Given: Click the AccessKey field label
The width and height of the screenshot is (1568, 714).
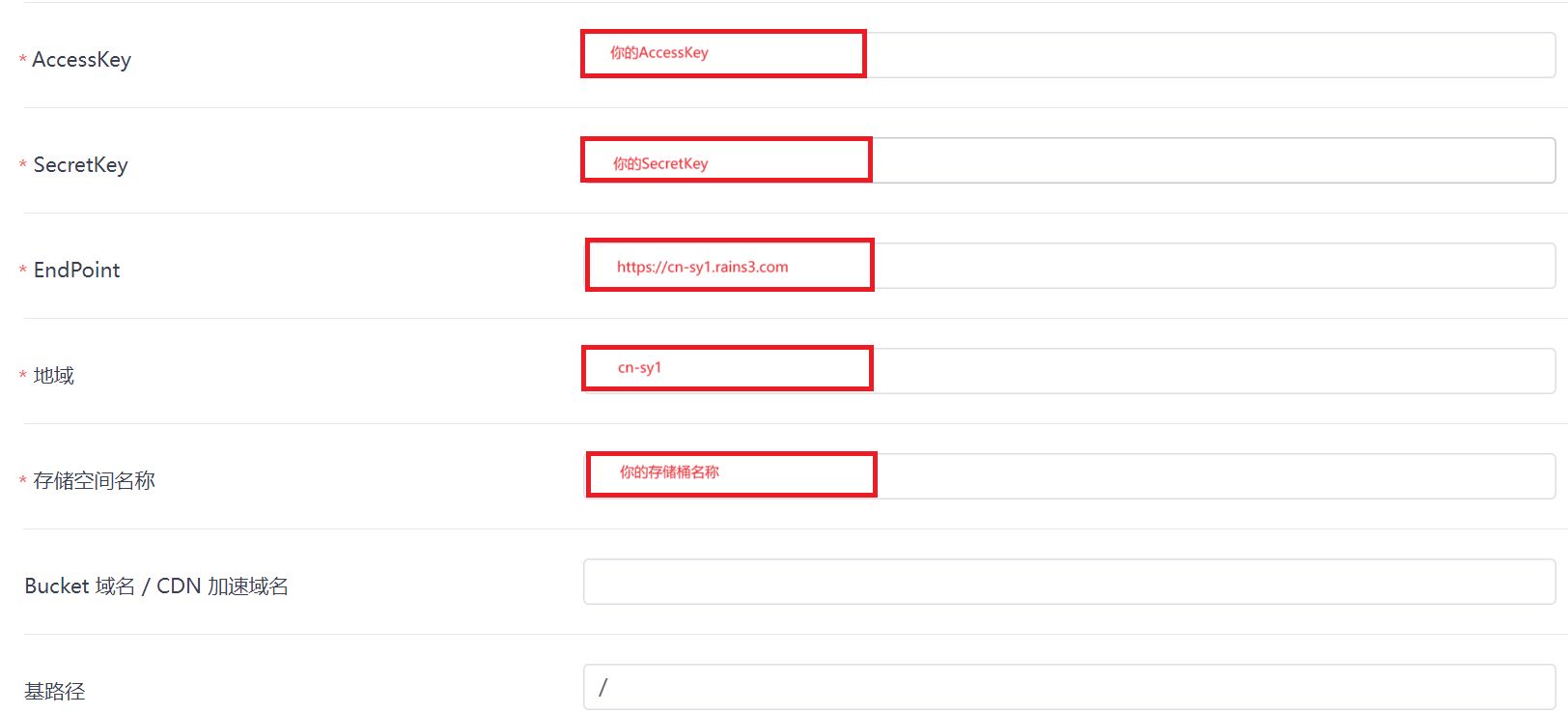Looking at the screenshot, I should (81, 60).
